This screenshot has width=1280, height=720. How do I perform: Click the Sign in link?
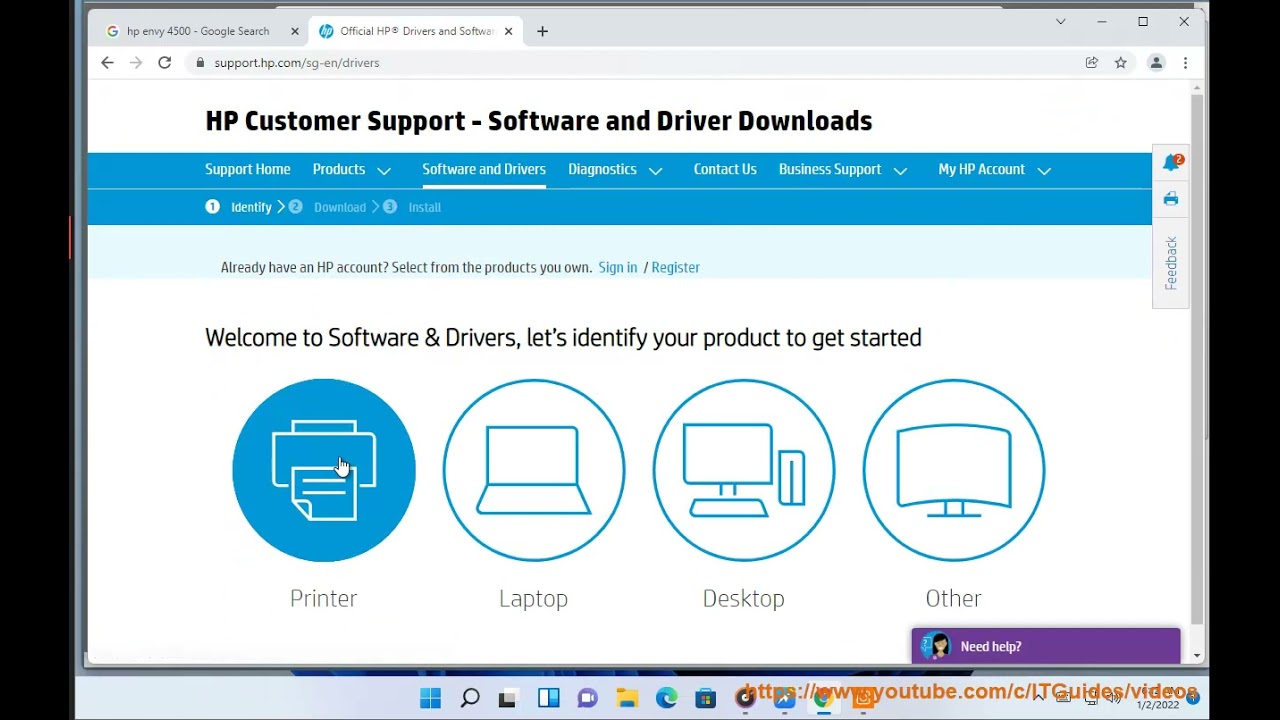(x=618, y=267)
